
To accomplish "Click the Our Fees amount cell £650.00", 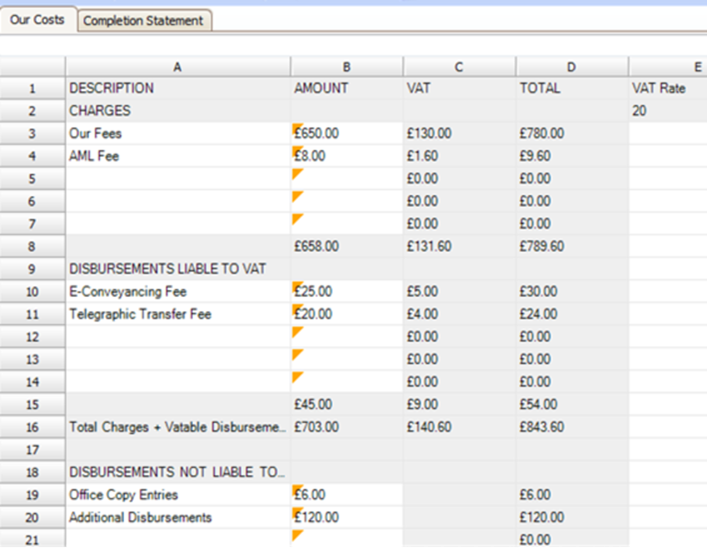I will coord(346,133).
